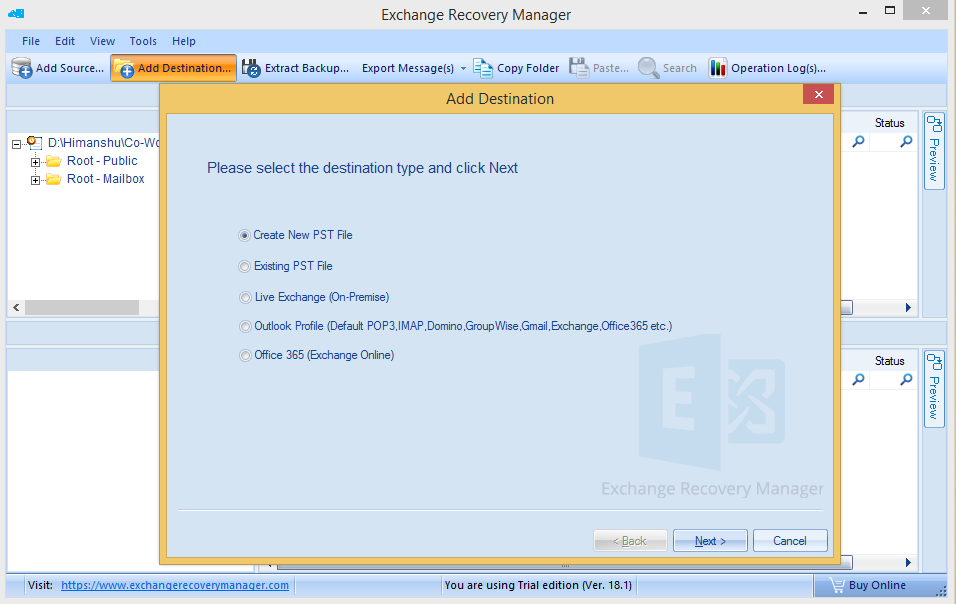Minimize the Exchange Recovery Manager window
This screenshot has height=604, width=956.
pyautogui.click(x=862, y=13)
